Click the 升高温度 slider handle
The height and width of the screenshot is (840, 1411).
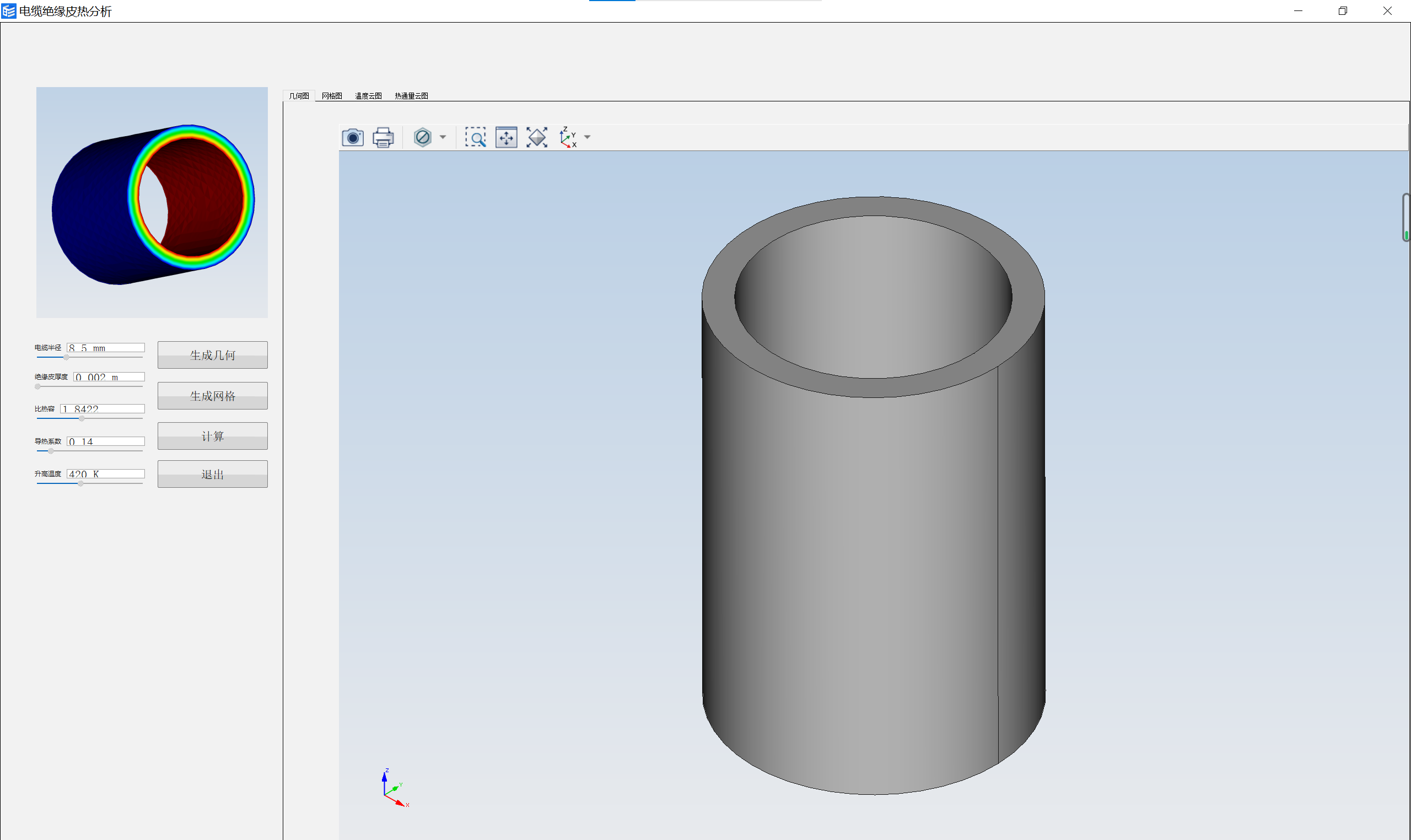coord(81,483)
